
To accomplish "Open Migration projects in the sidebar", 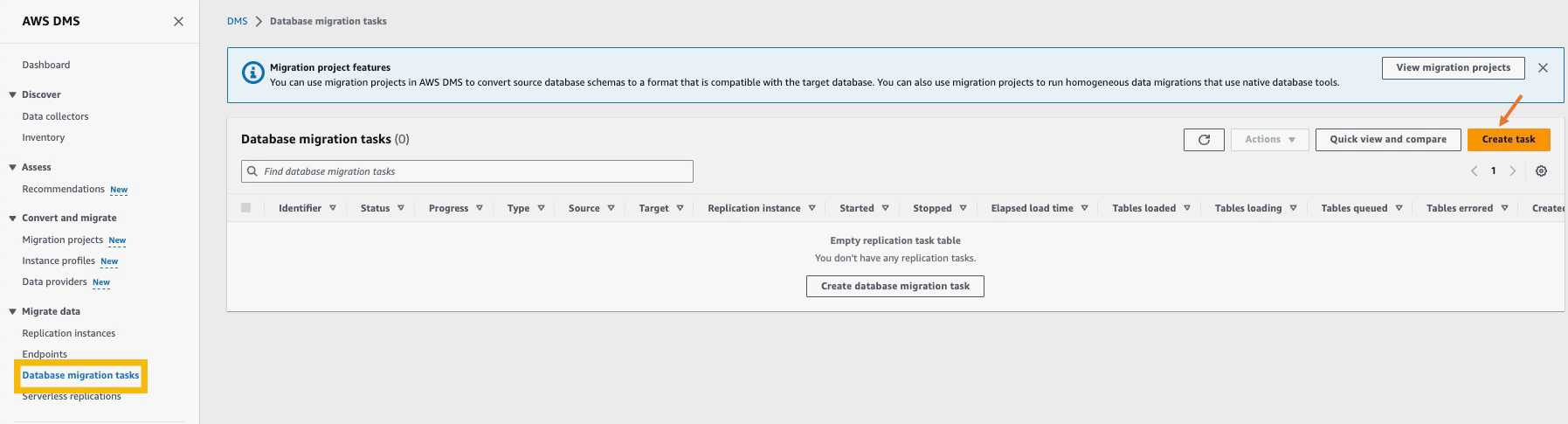I will point(62,240).
